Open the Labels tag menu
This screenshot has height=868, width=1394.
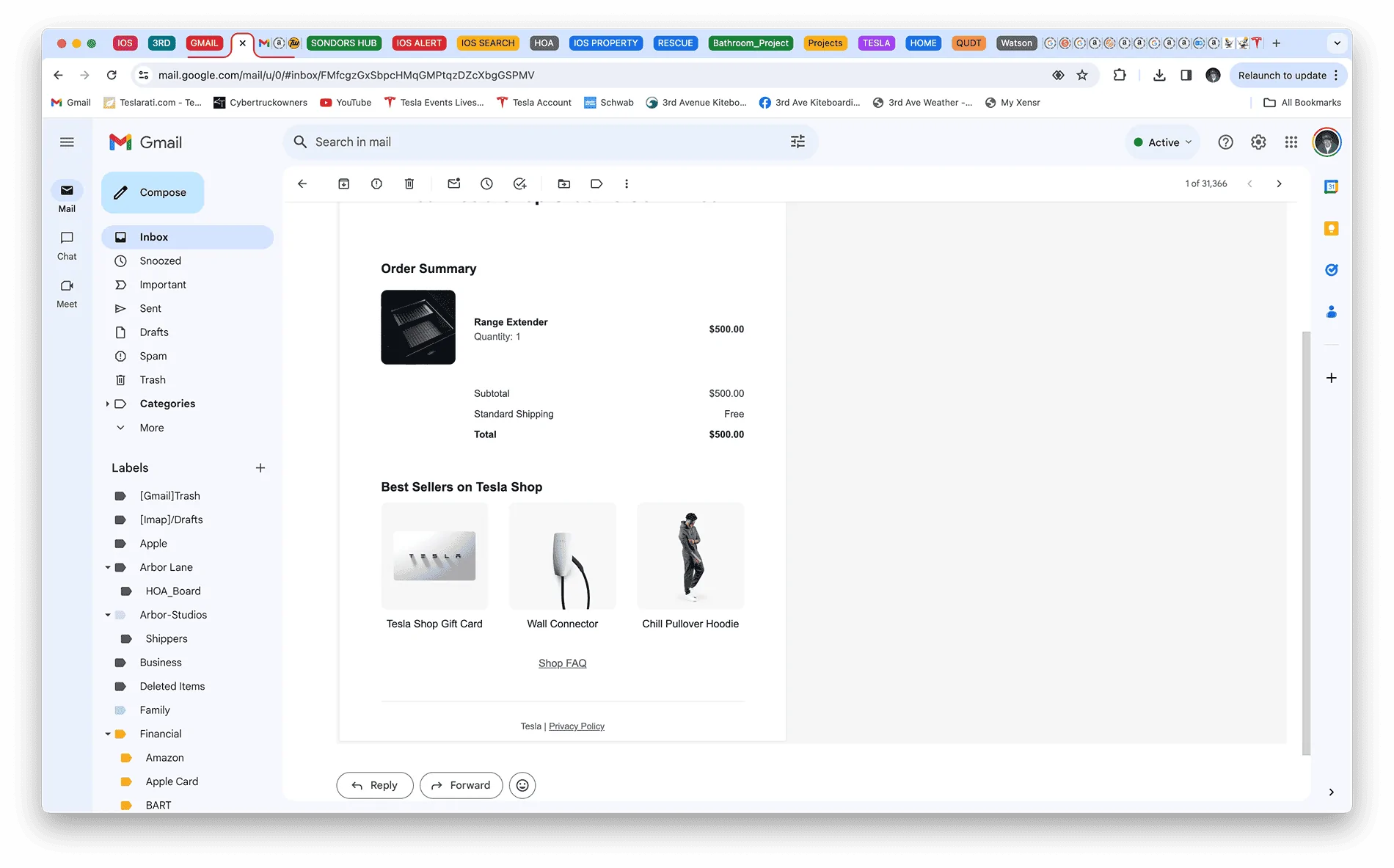596,183
